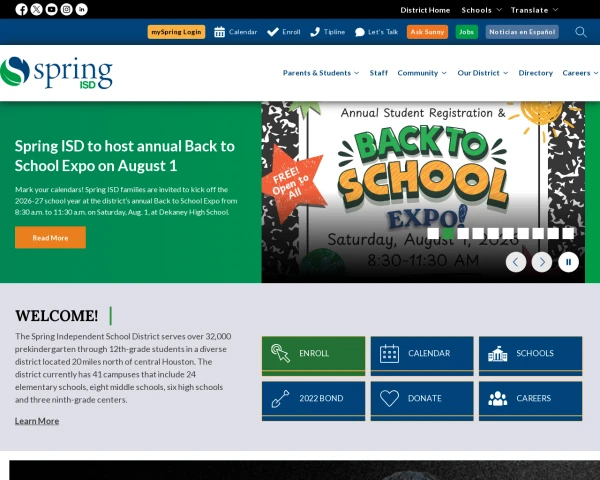Click the CALENDAR tile calendar icon
Image resolution: width=600 pixels, height=480 pixels.
coord(389,353)
